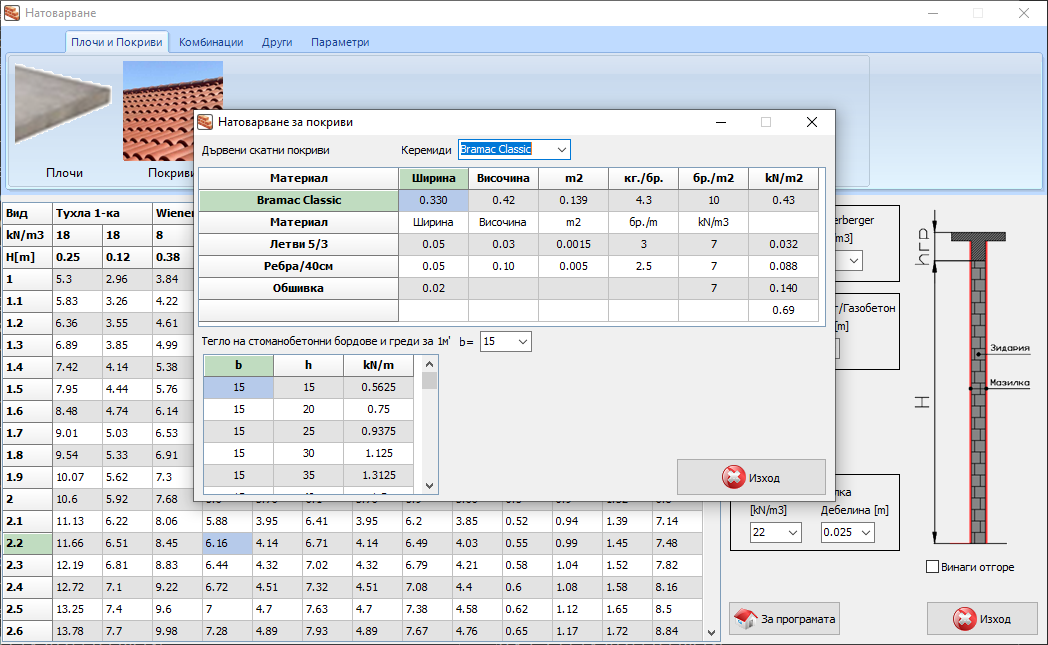The image size is (1048, 645).
Task: Select row 2.2 header in main table
Action: click(x=27, y=543)
